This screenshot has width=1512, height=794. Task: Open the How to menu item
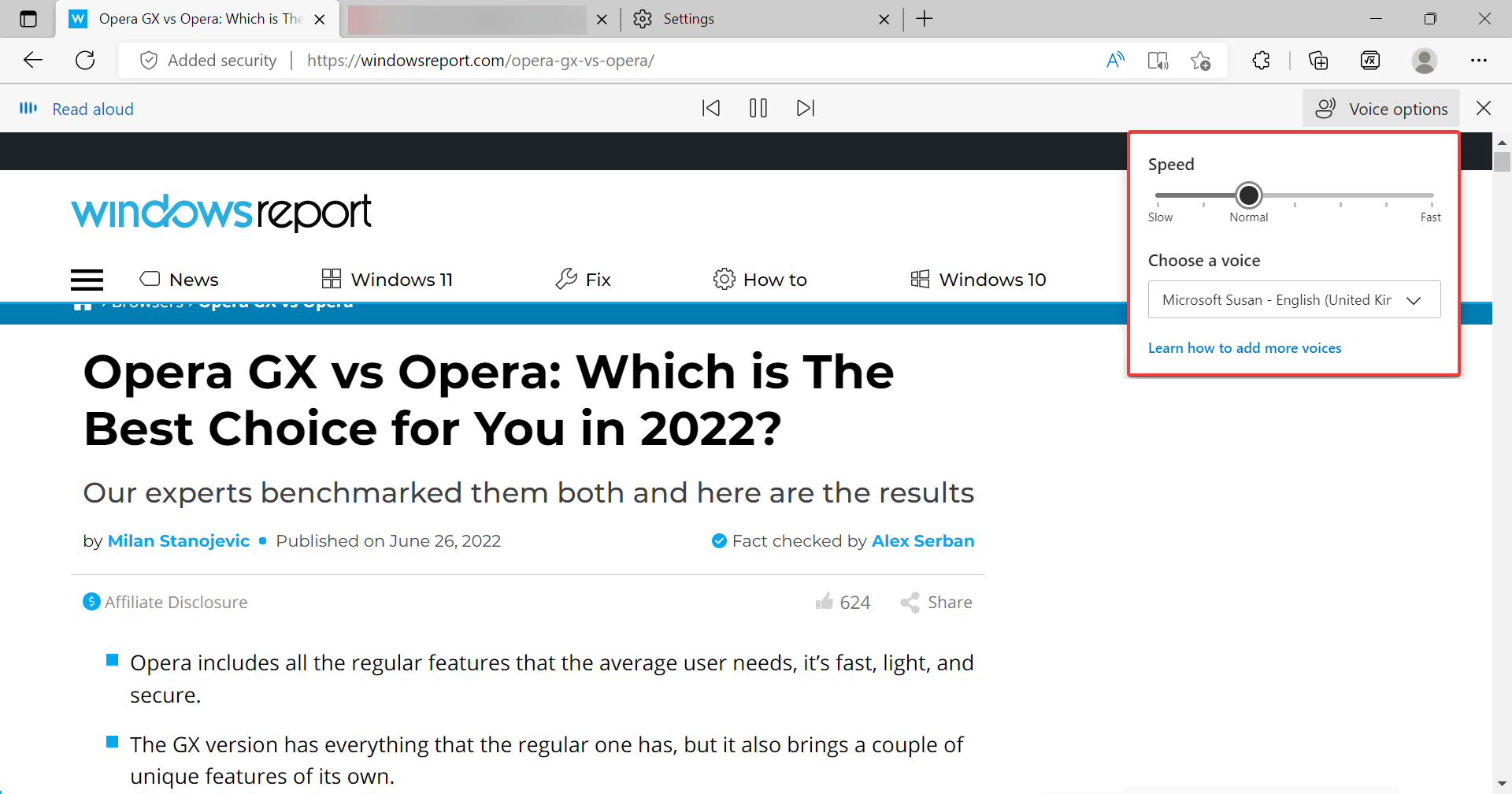point(760,280)
